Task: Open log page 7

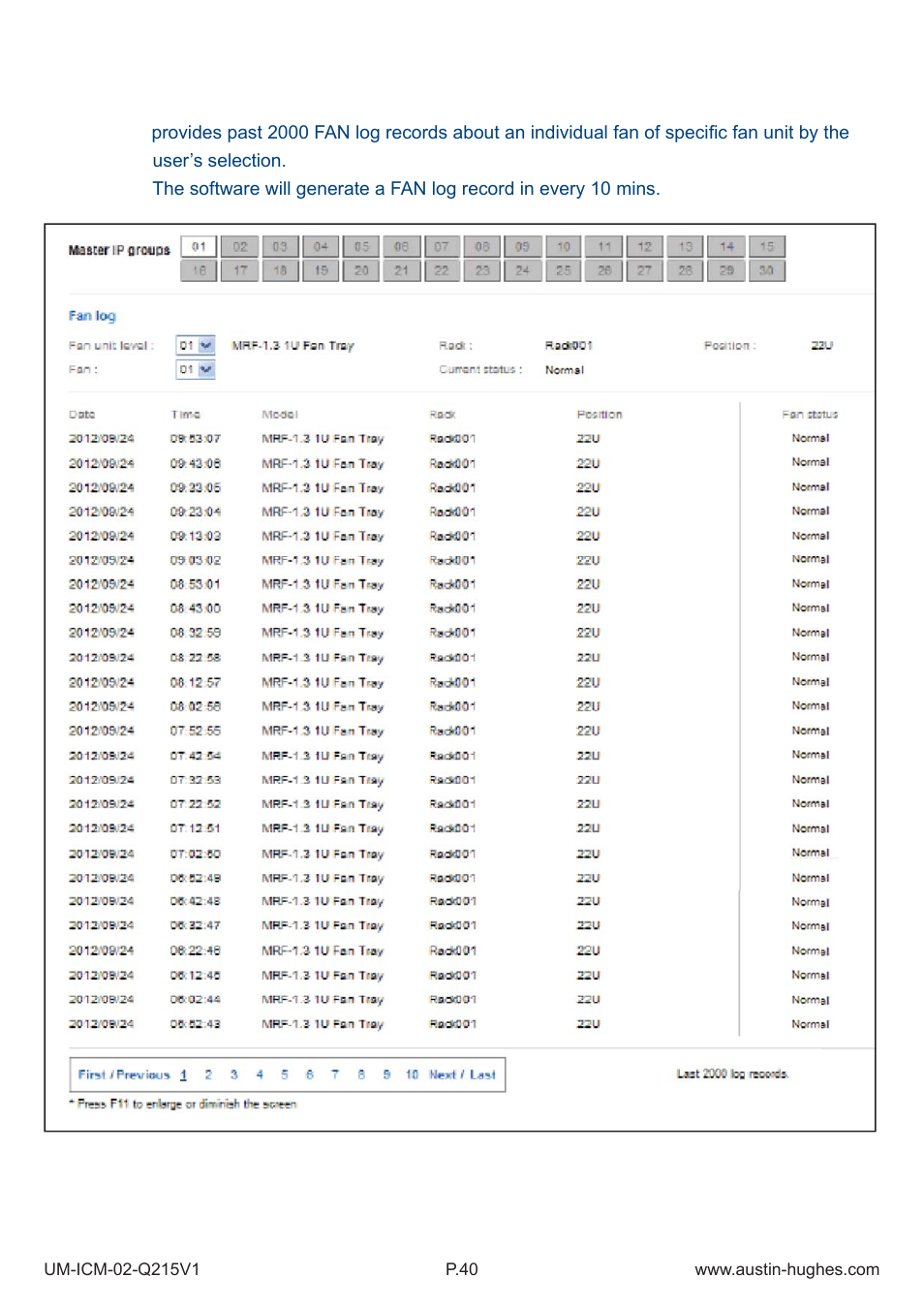Action: [335, 1074]
